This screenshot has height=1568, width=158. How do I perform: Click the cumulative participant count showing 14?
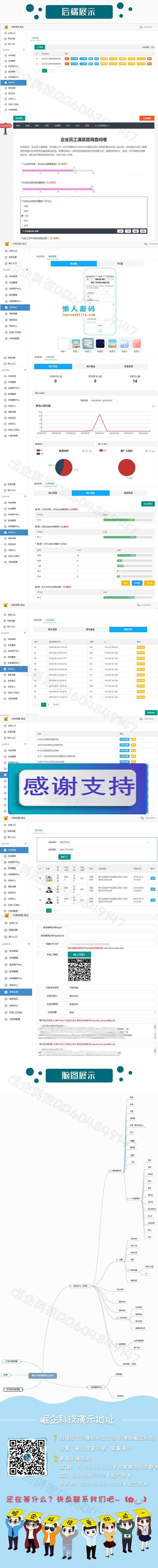tap(135, 381)
